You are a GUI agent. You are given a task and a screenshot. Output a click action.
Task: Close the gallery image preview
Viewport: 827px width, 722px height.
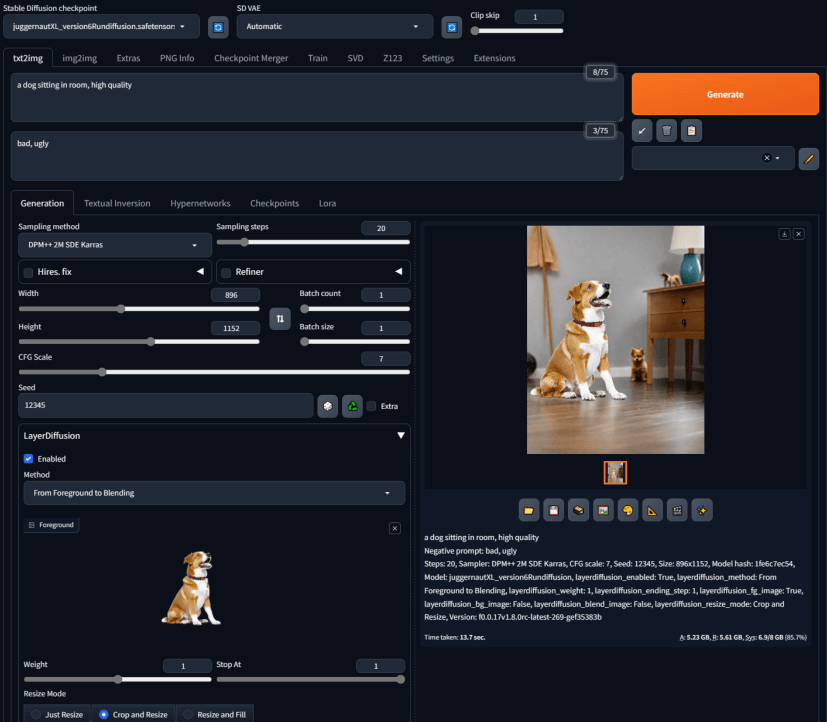click(x=799, y=234)
